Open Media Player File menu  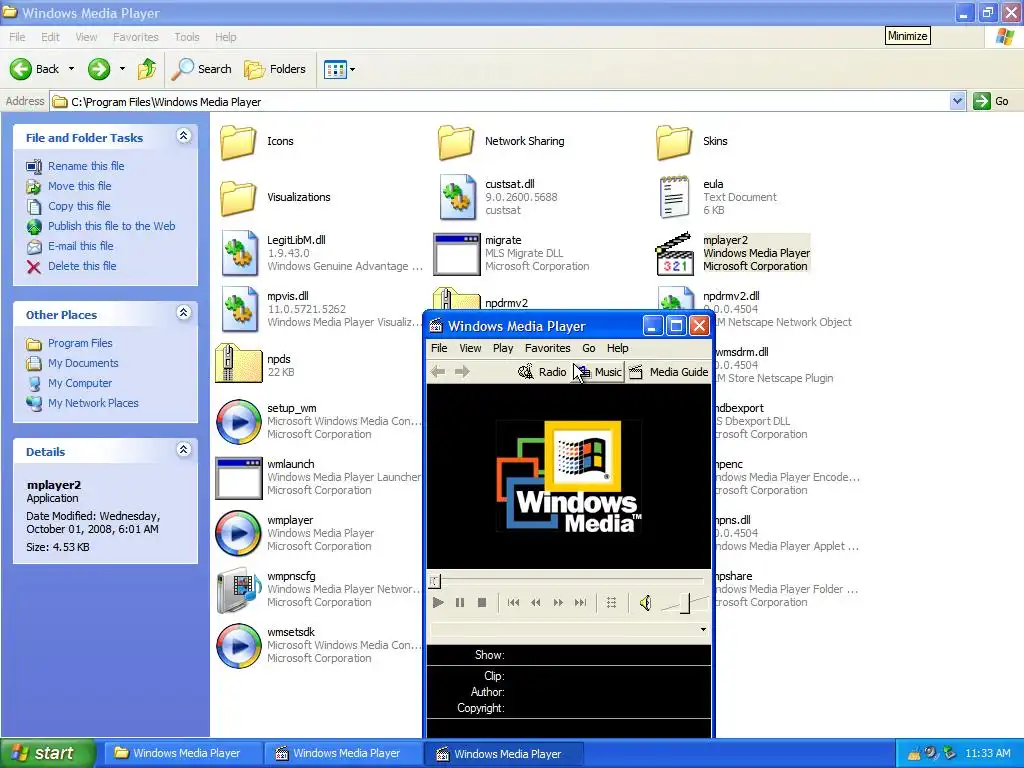tap(439, 348)
